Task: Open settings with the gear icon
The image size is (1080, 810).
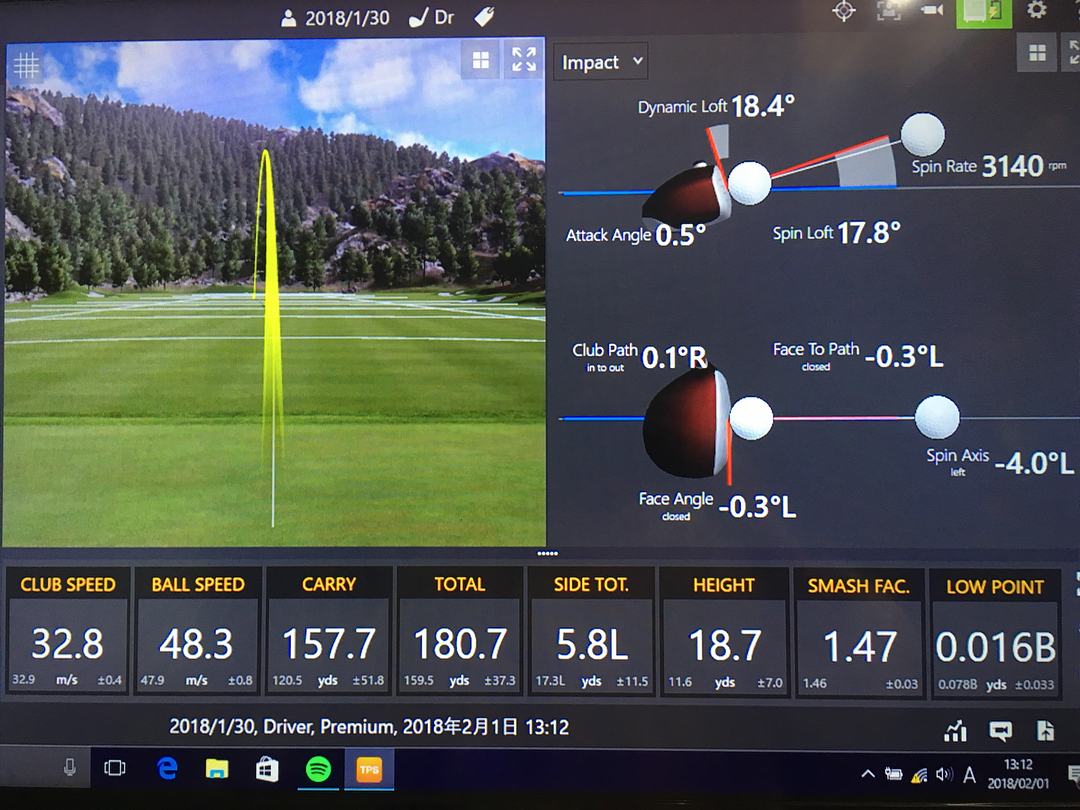Action: tap(1037, 10)
